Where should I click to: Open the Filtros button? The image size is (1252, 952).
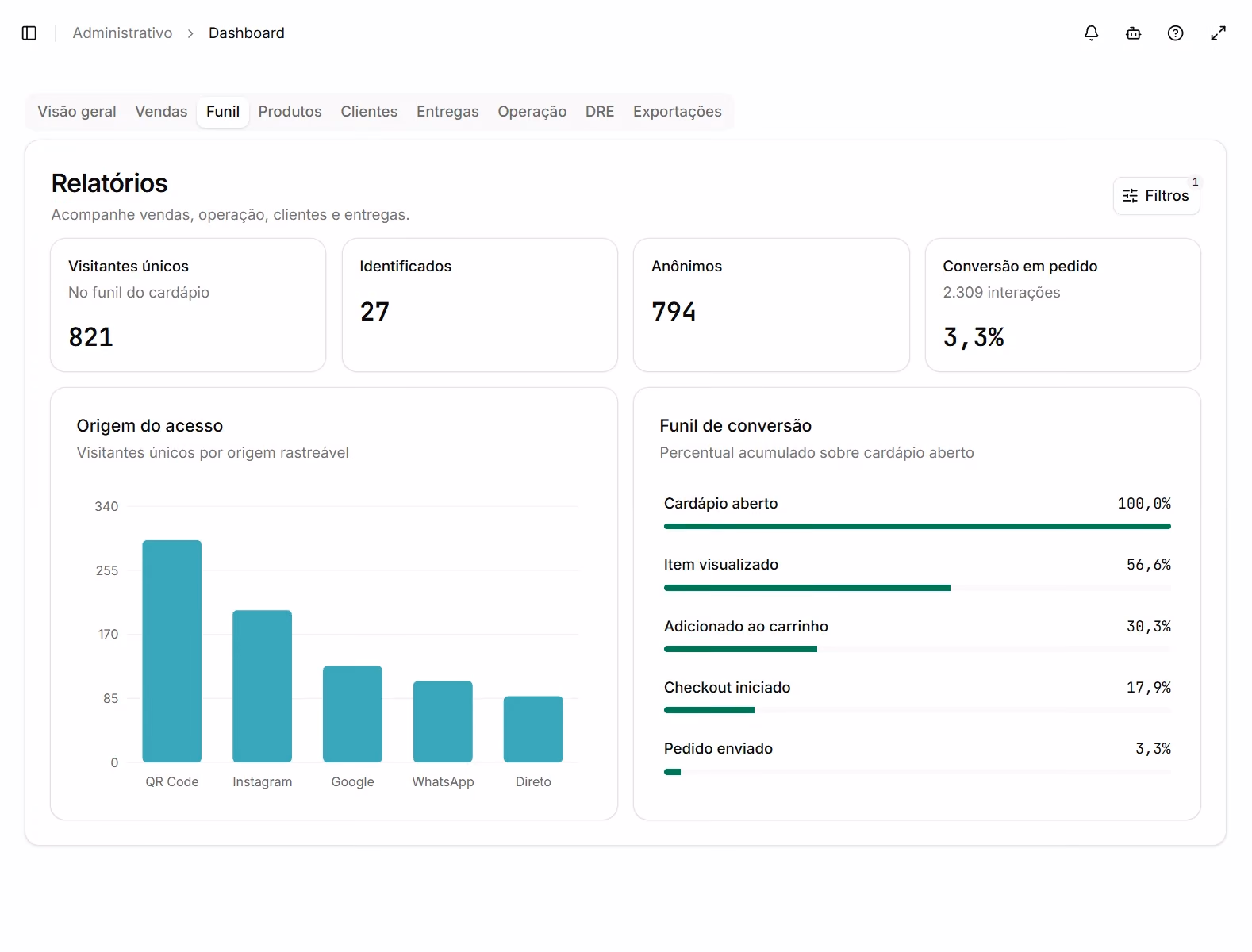coord(1156,196)
